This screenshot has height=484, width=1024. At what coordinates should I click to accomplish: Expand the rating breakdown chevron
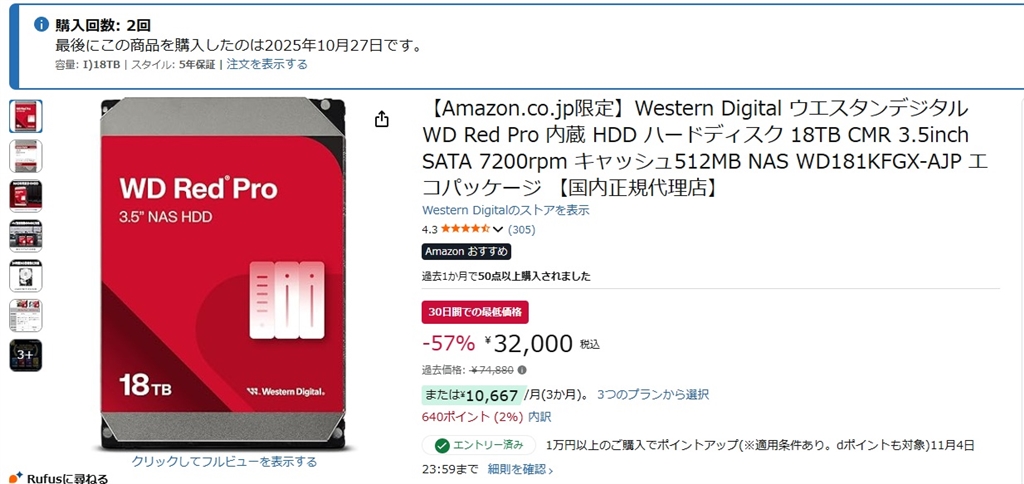498,230
